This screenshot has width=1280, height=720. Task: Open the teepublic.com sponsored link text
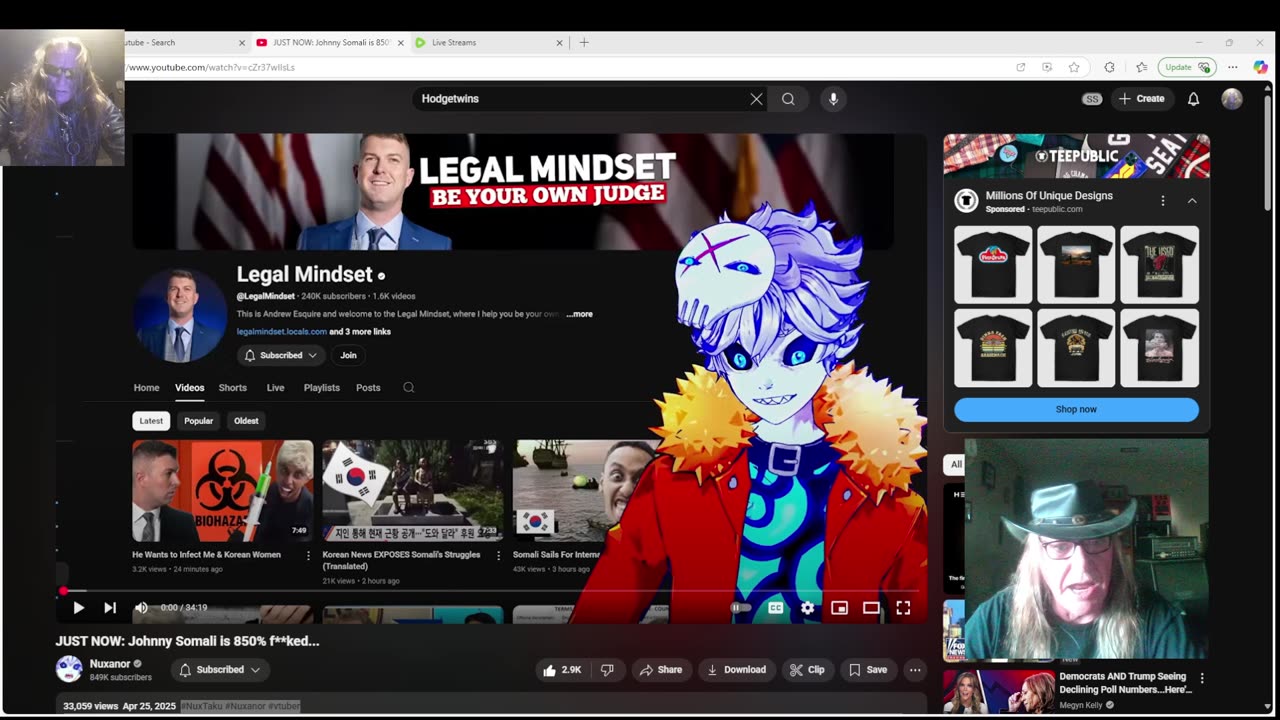(x=1057, y=209)
